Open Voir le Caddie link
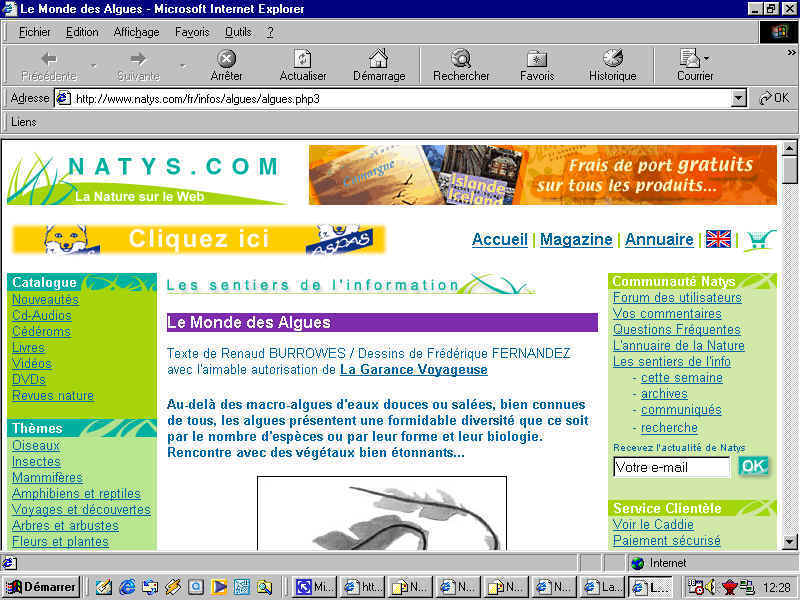This screenshot has width=800, height=600. coord(653,524)
